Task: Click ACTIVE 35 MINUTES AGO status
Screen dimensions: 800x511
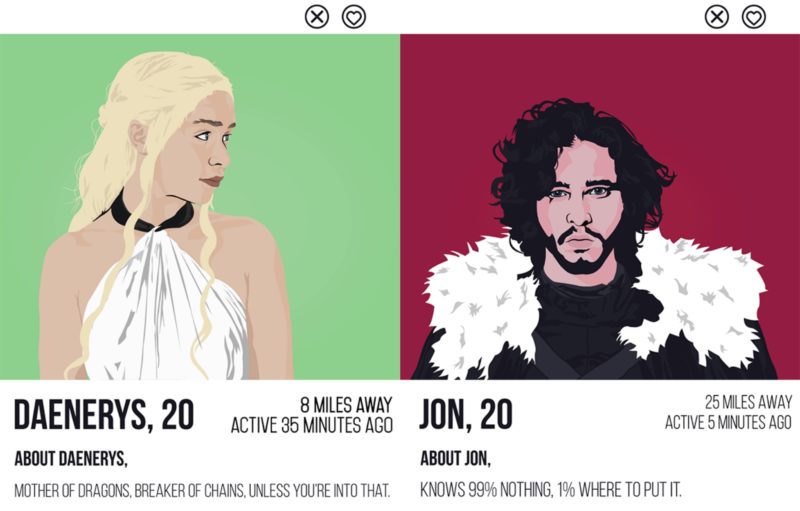Action: click(x=312, y=425)
